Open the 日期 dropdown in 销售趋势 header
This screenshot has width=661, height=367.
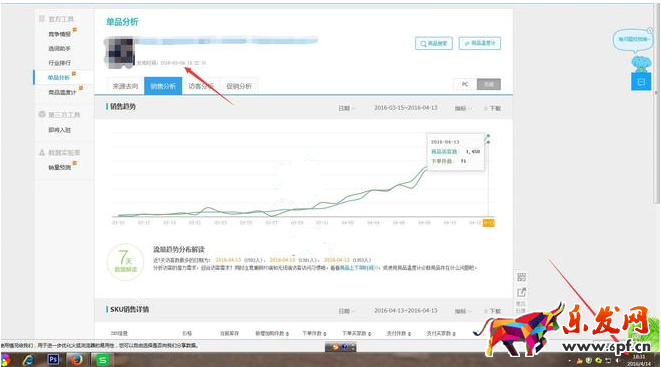point(347,108)
